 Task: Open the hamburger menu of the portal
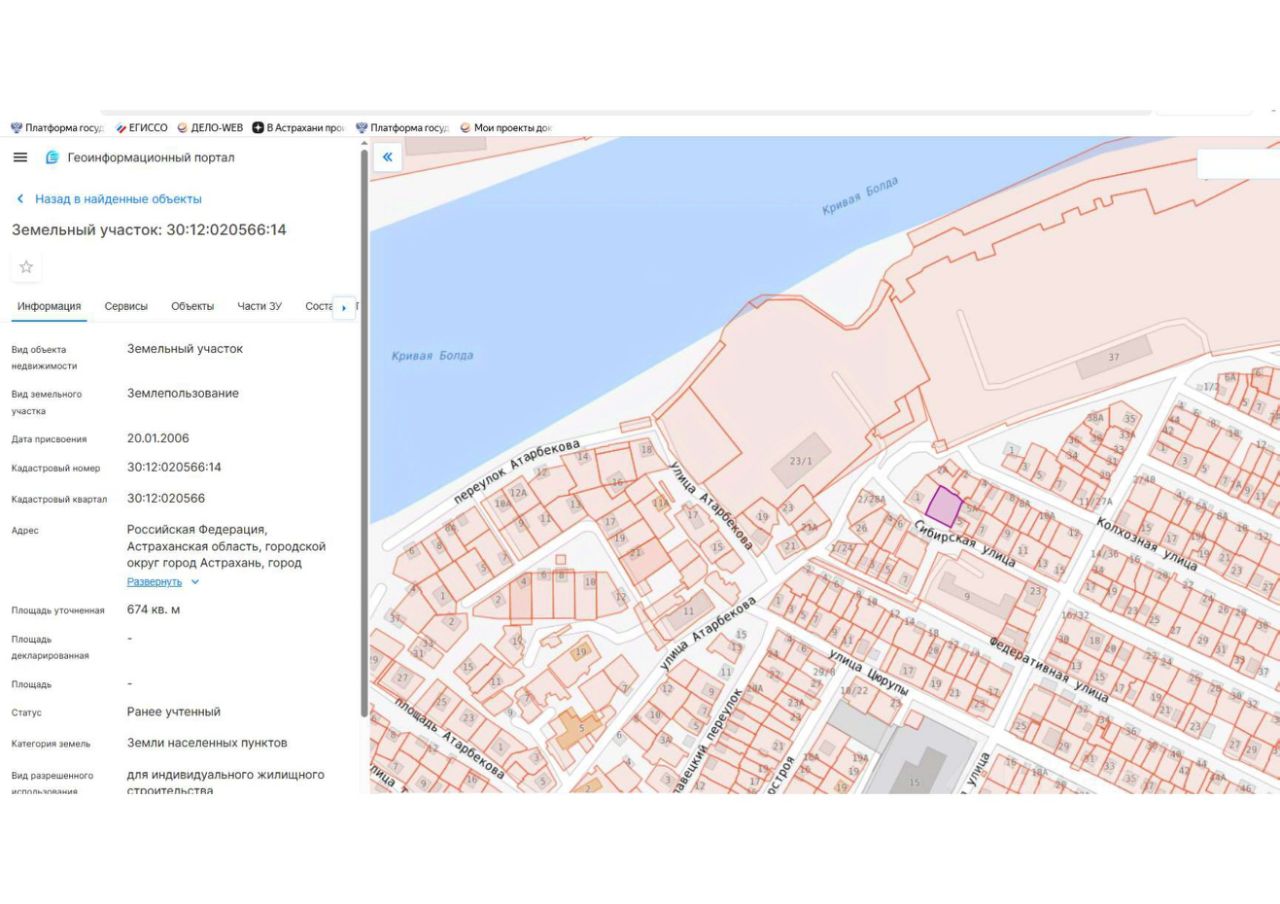pyautogui.click(x=20, y=157)
